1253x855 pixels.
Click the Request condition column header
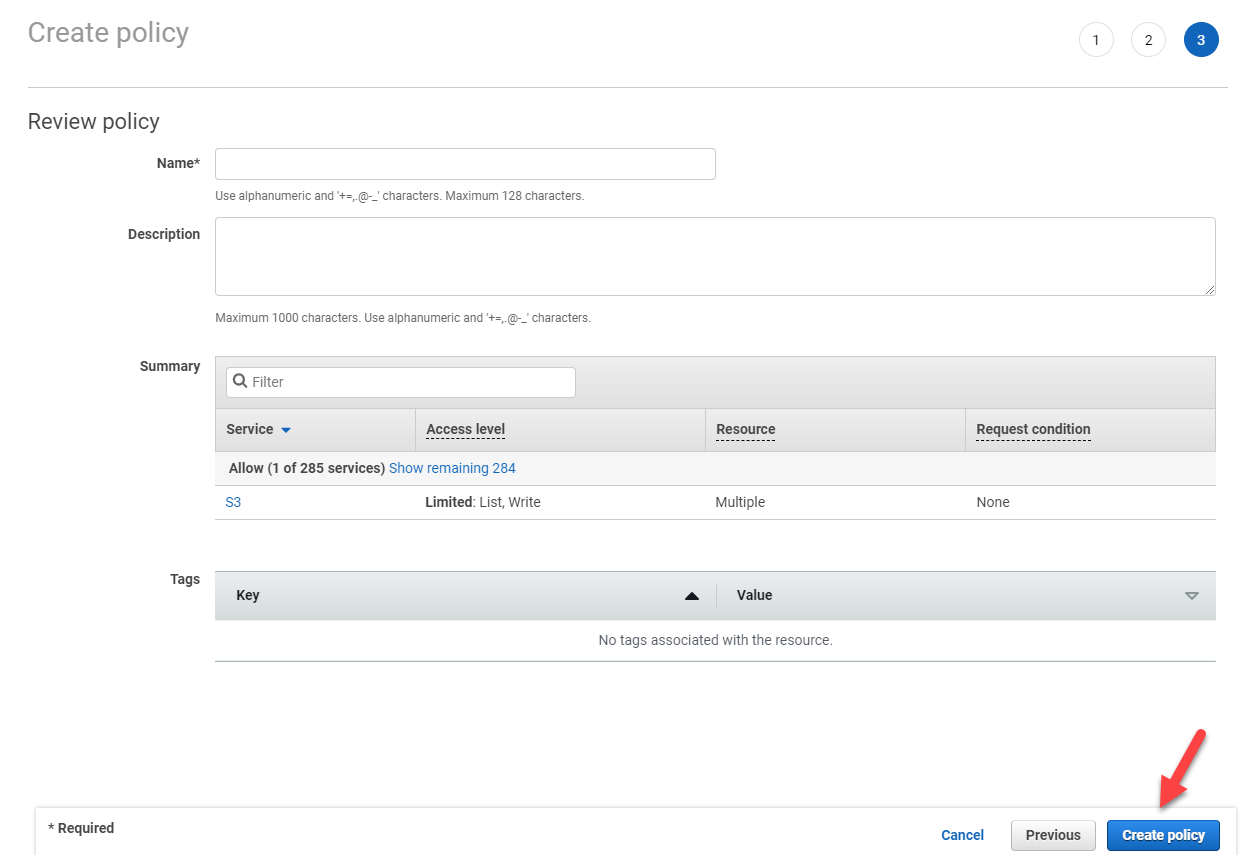tap(1033, 429)
